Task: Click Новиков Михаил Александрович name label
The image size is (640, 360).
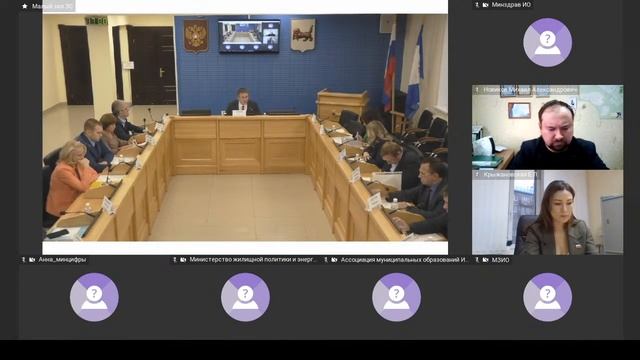Action: (531, 89)
